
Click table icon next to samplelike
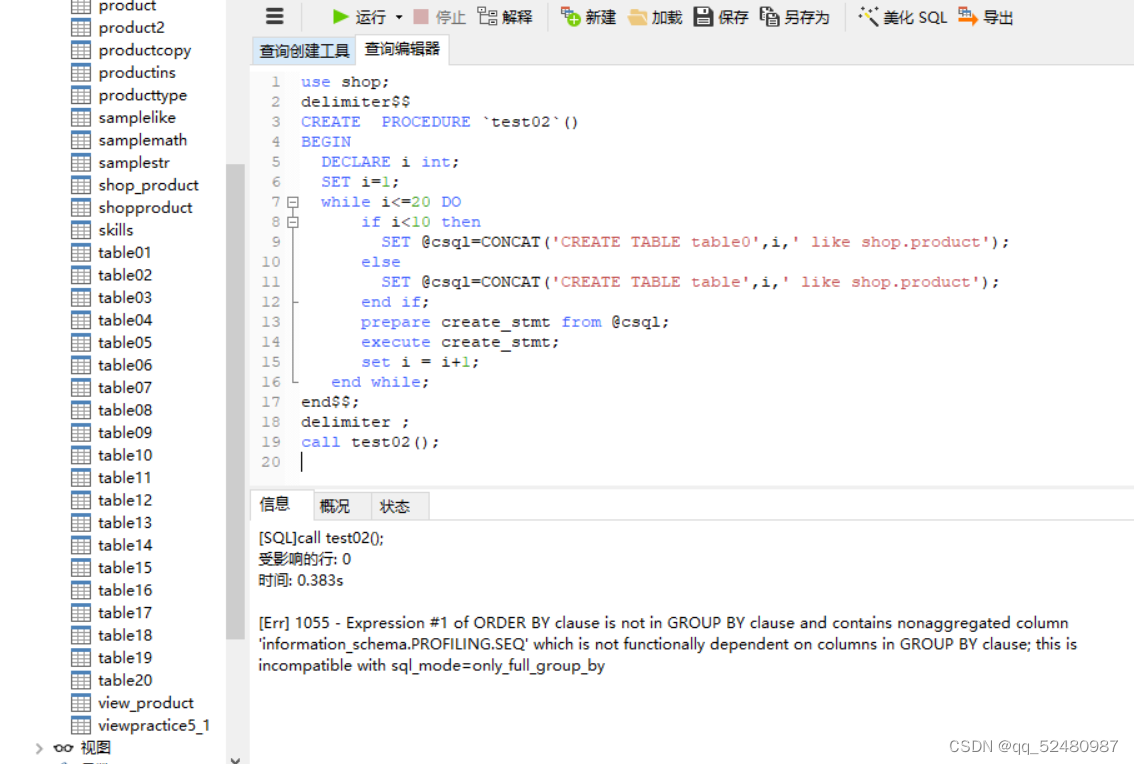(x=81, y=117)
